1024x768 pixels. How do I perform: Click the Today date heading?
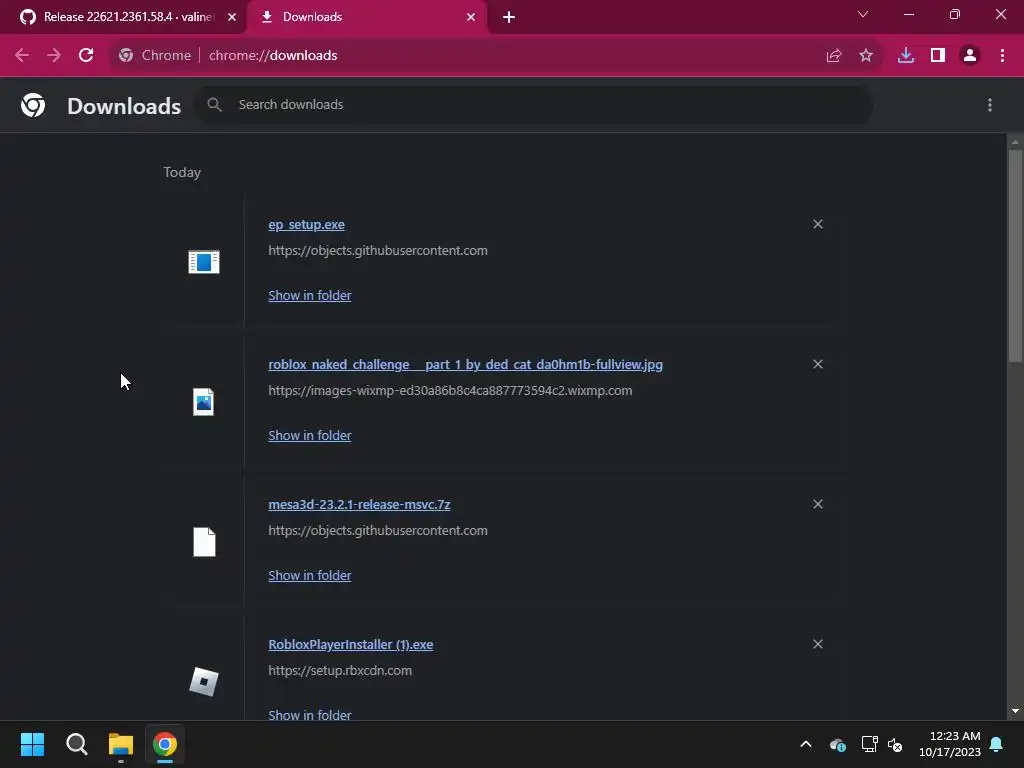[x=182, y=172]
